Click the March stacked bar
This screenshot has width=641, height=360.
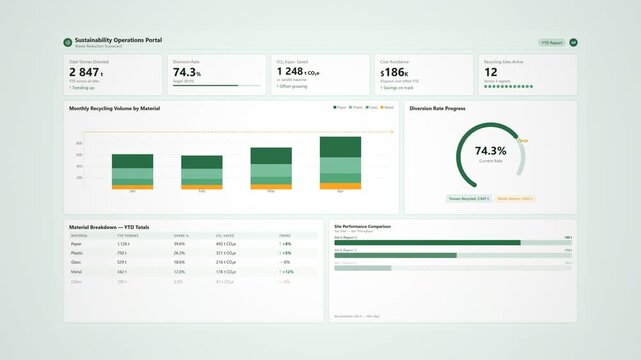[271, 168]
